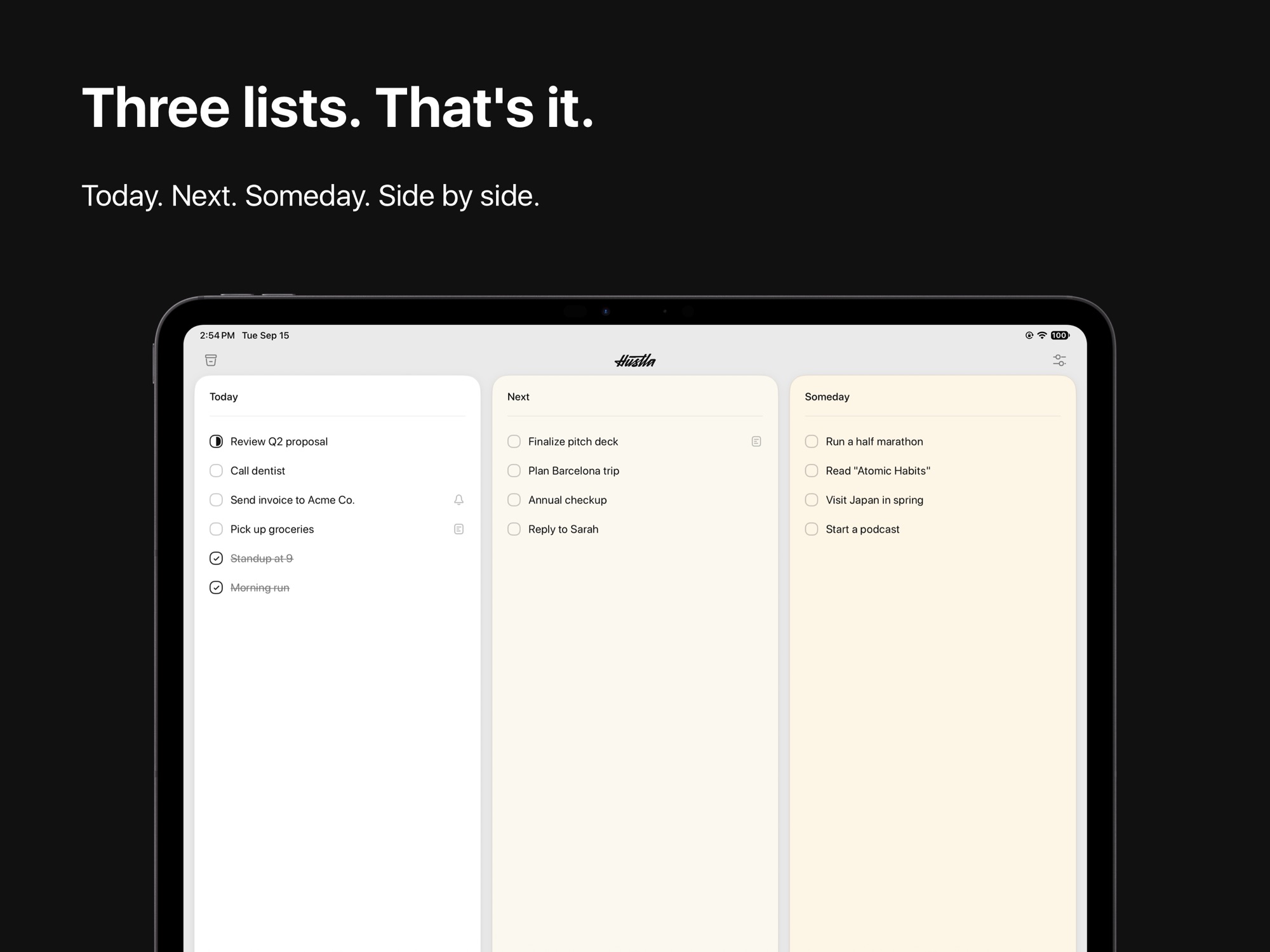The width and height of the screenshot is (1270, 952).
Task: Check off Call dentist
Action: (216, 471)
